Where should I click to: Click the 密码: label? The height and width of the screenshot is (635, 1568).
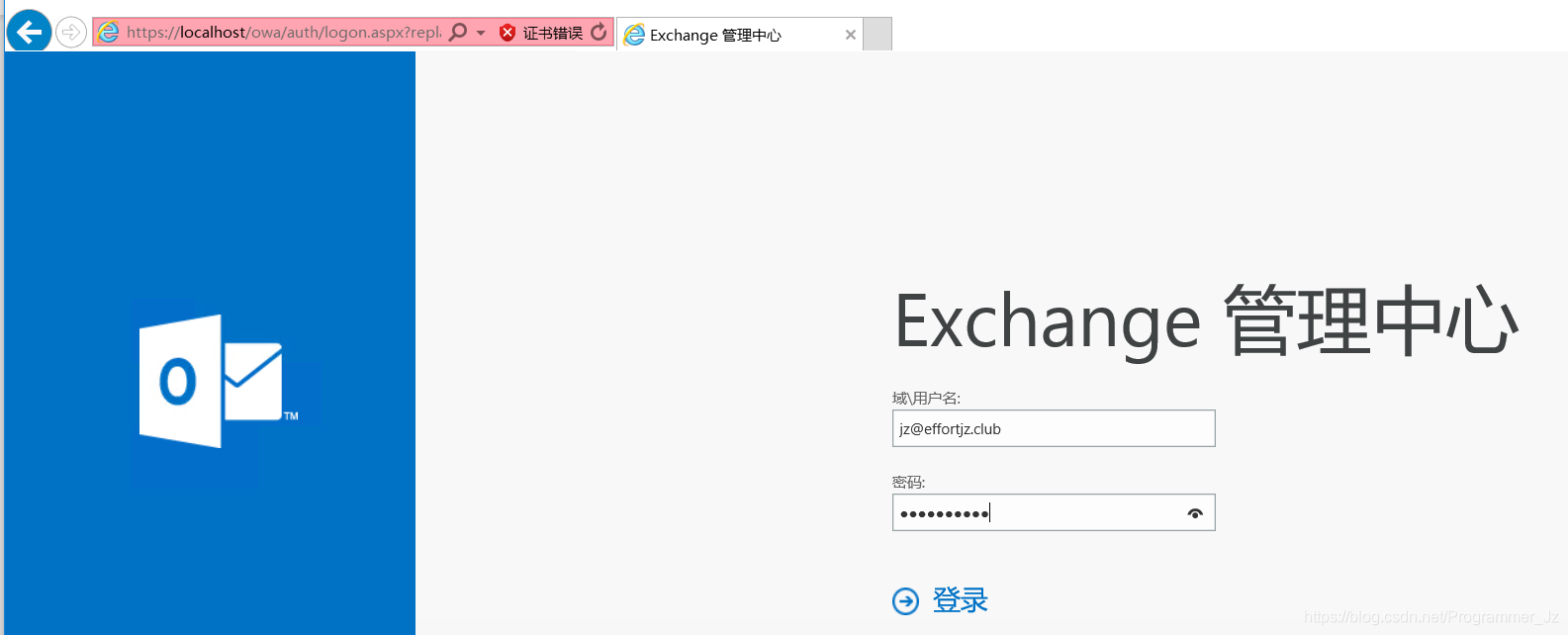(x=908, y=482)
